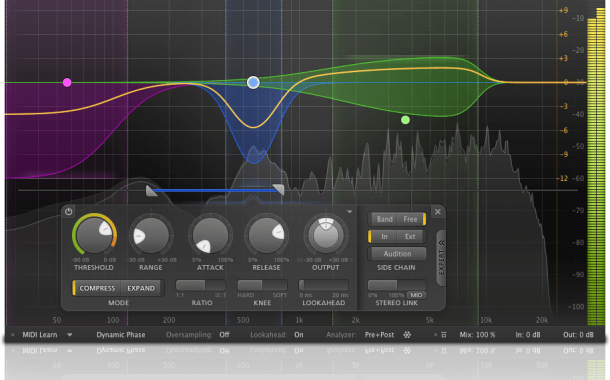Click the MIDI indicator dot before MIDI Learn

coord(12,334)
